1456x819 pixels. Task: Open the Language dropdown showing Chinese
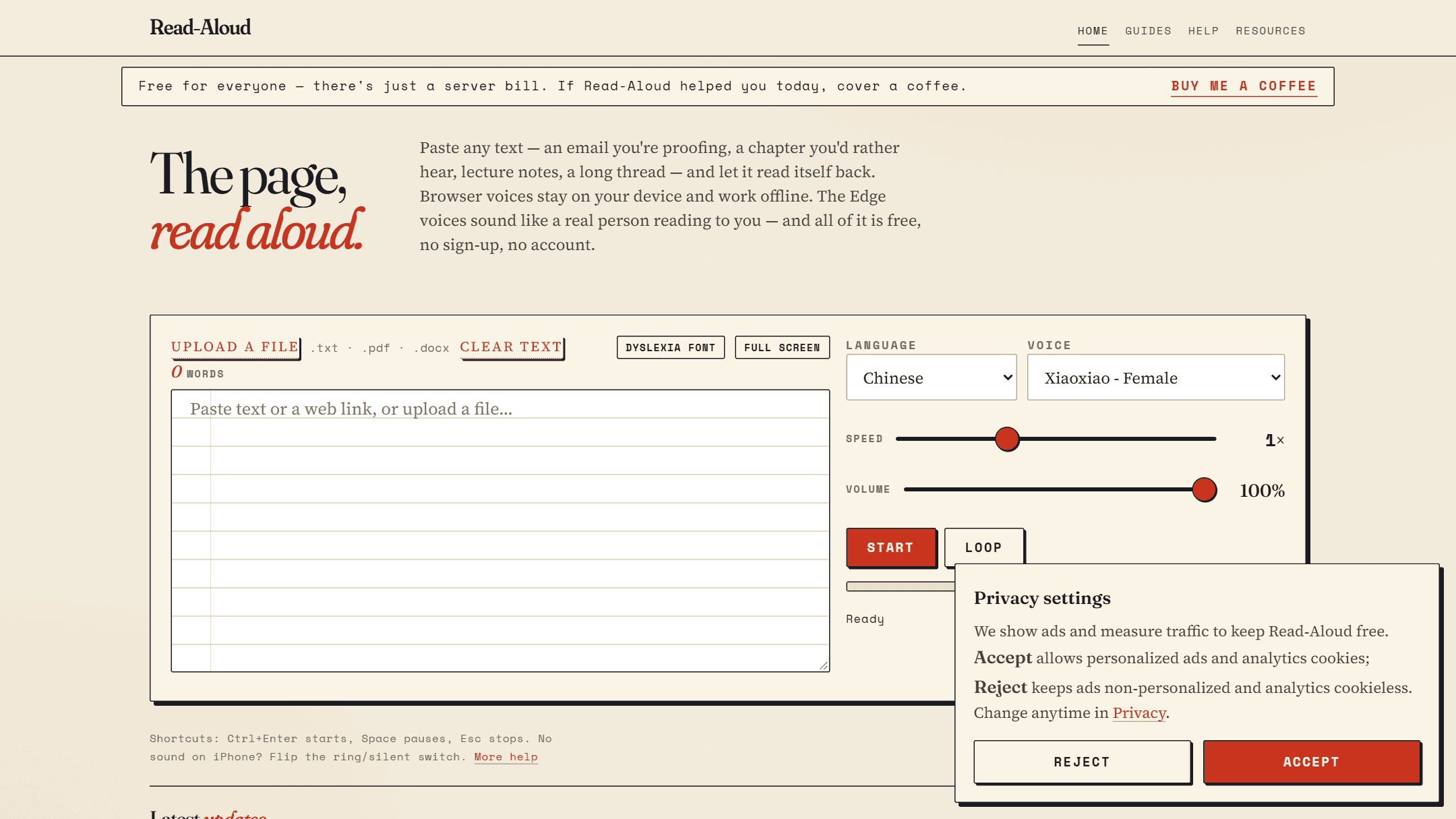931,377
